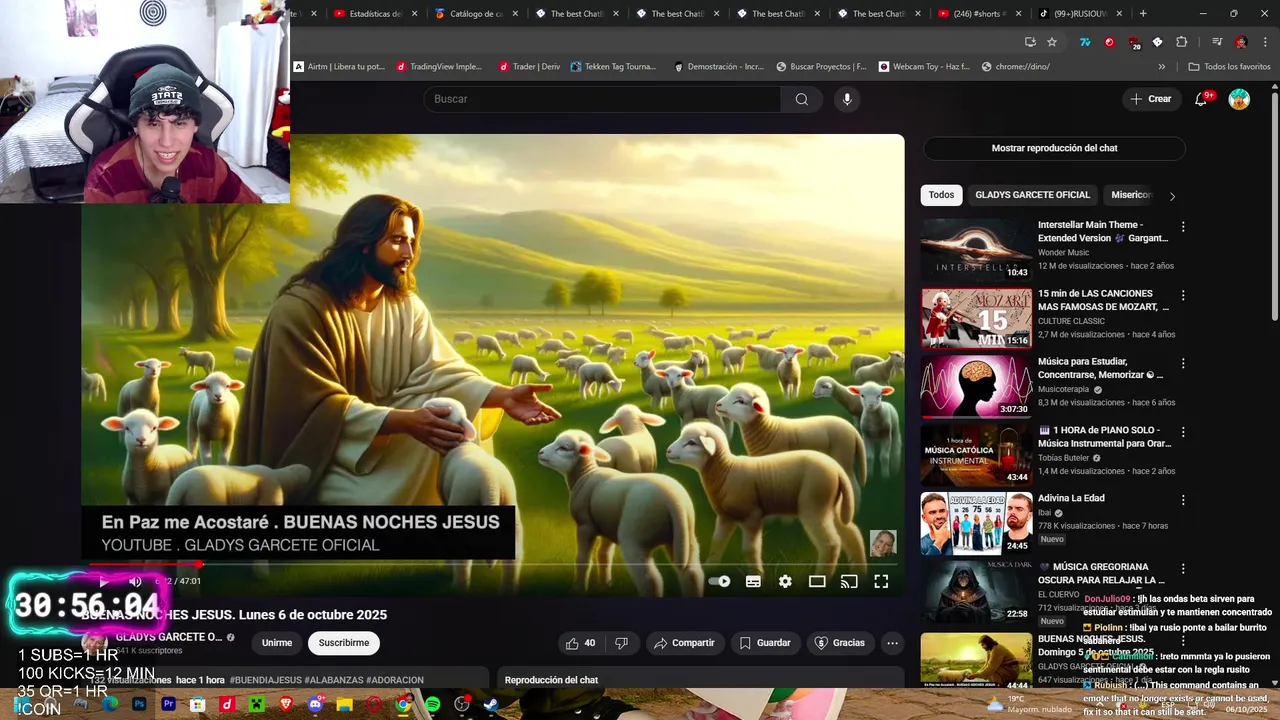The image size is (1280, 720).
Task: Click the video progress bar
Action: pyautogui.click(x=492, y=564)
